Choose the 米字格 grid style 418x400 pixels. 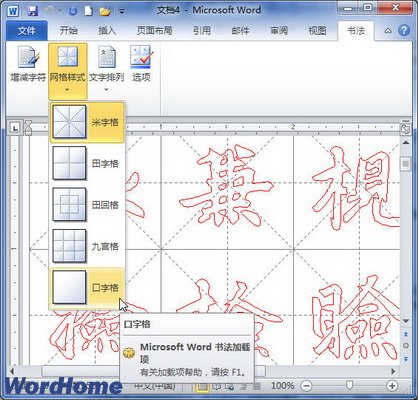pos(87,122)
